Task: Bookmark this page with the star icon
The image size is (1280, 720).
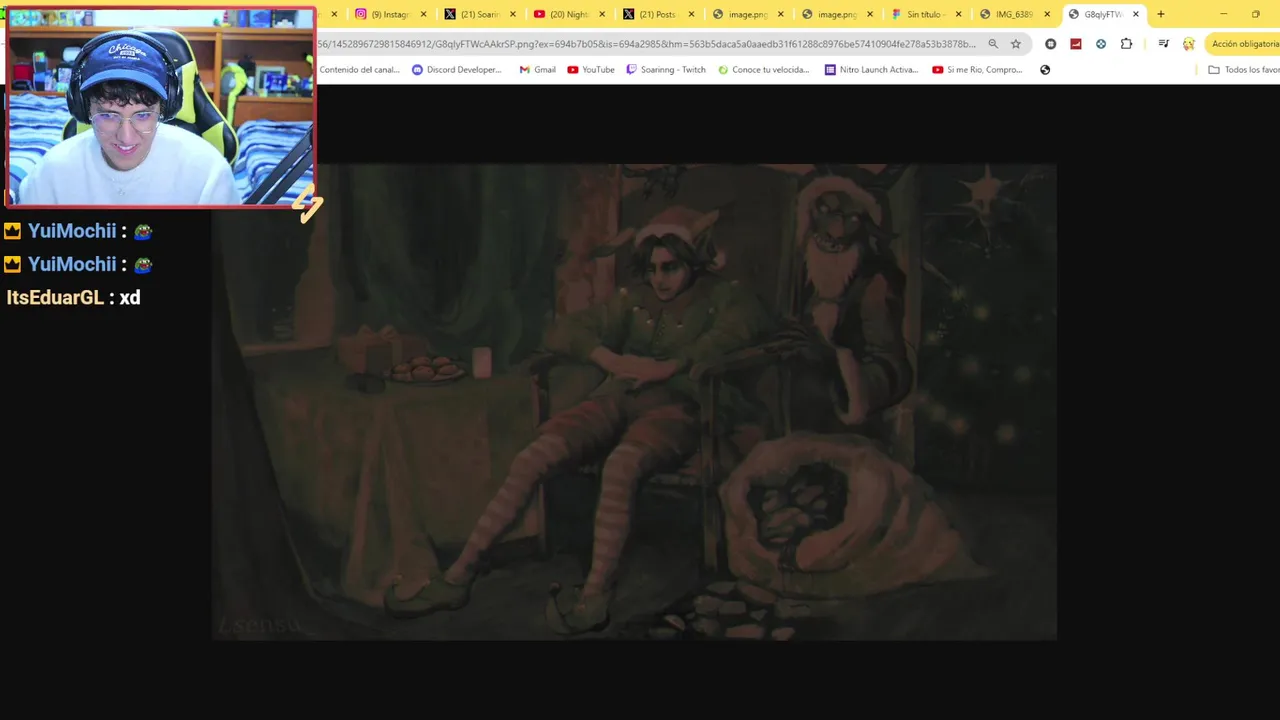Action: [1016, 44]
